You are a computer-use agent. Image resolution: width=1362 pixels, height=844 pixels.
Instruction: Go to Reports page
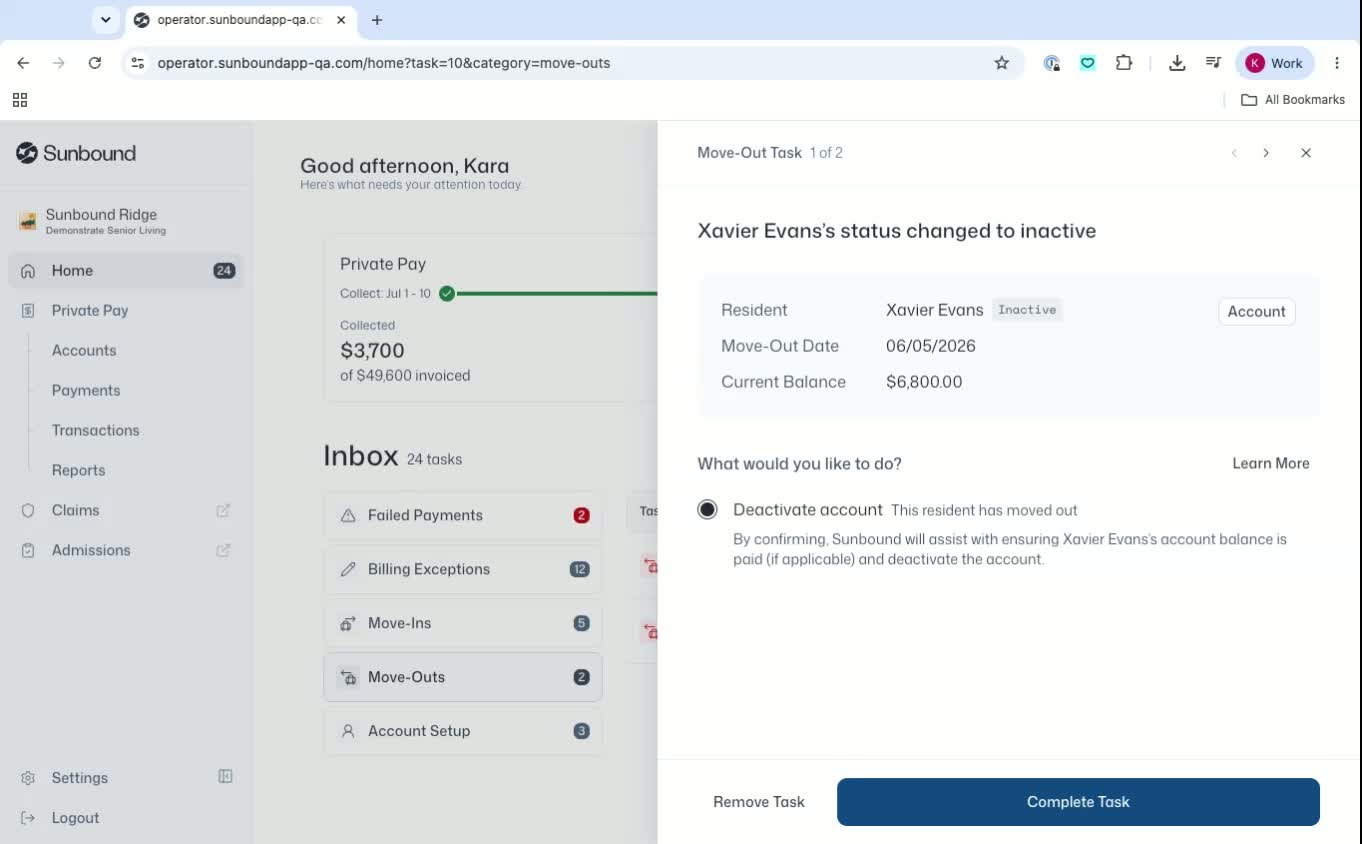[78, 470]
